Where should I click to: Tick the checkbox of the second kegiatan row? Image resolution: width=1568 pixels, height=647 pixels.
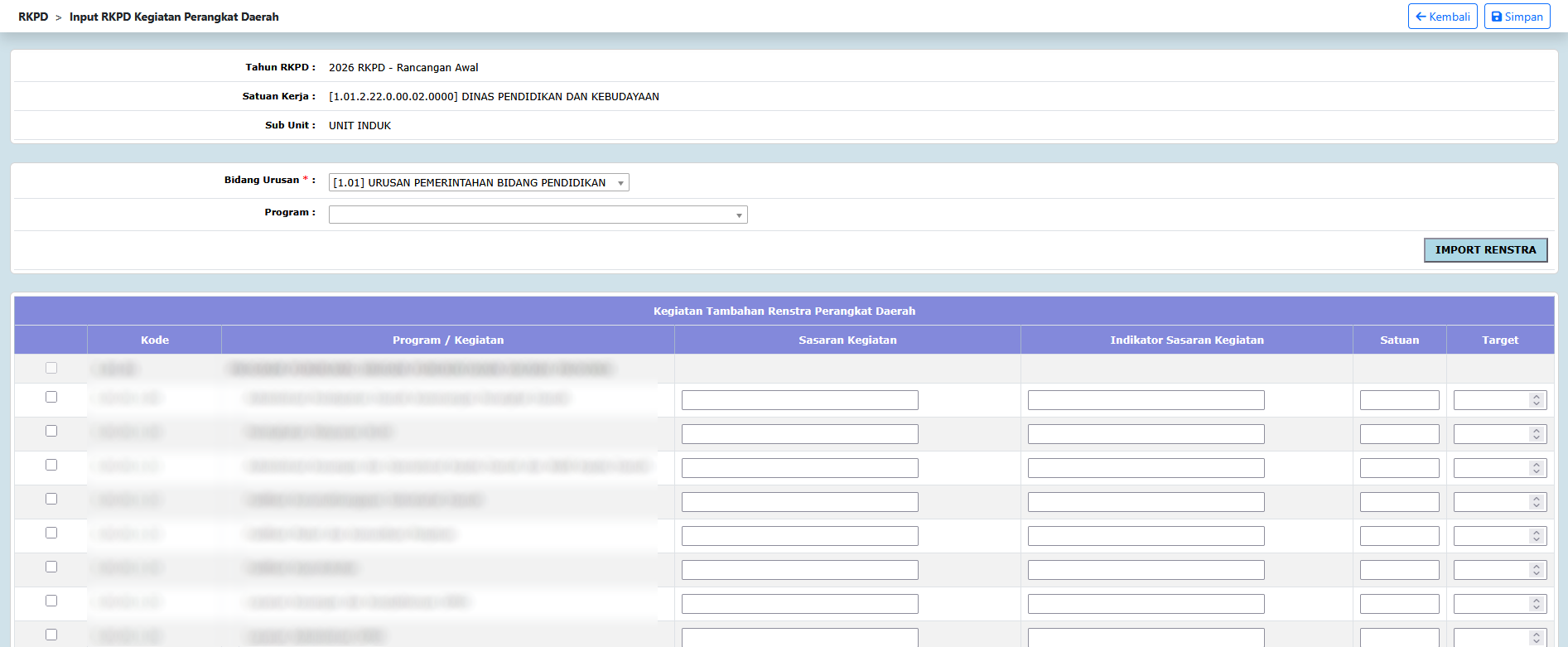point(51,431)
